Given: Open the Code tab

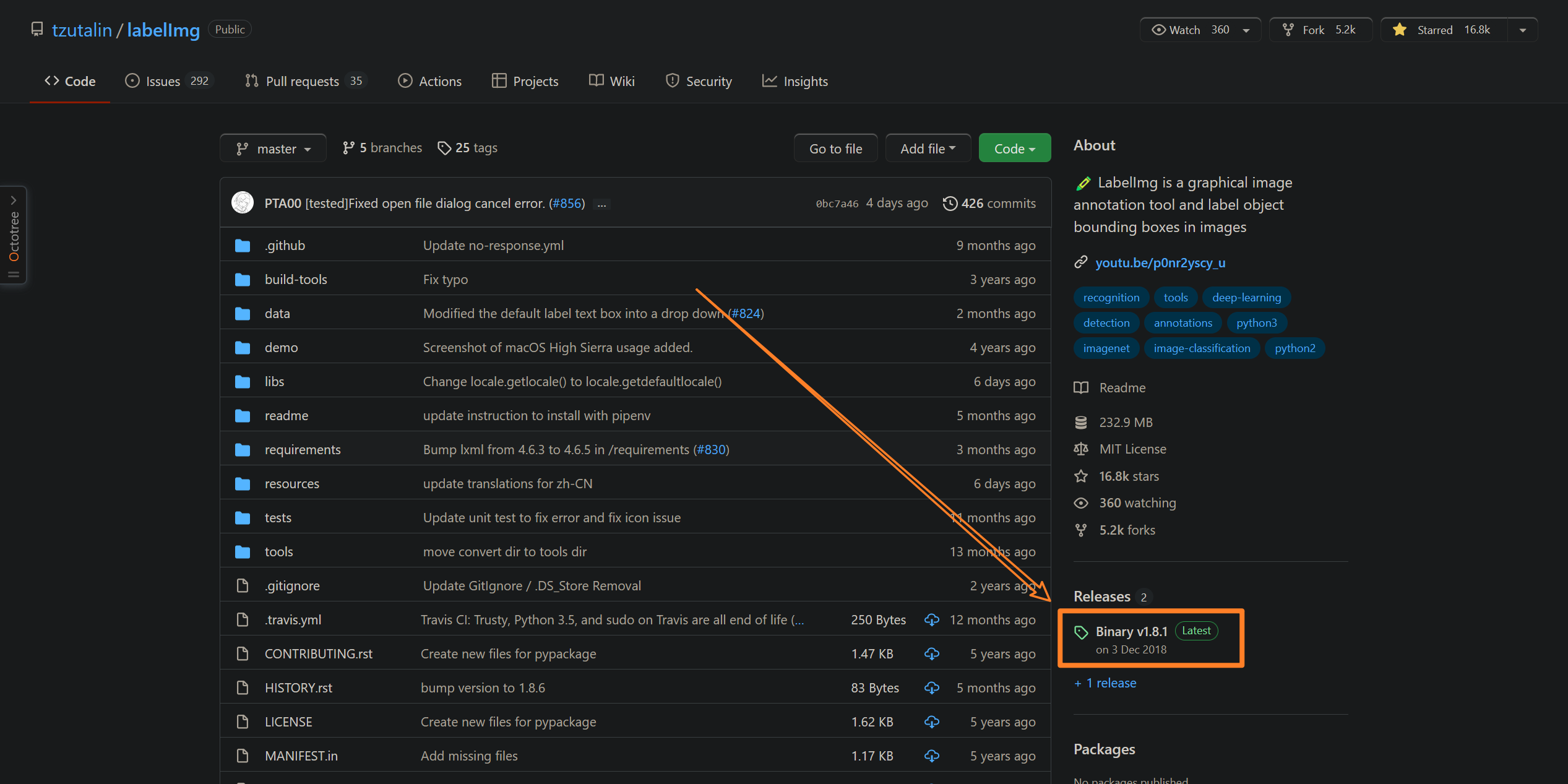Looking at the screenshot, I should (70, 81).
